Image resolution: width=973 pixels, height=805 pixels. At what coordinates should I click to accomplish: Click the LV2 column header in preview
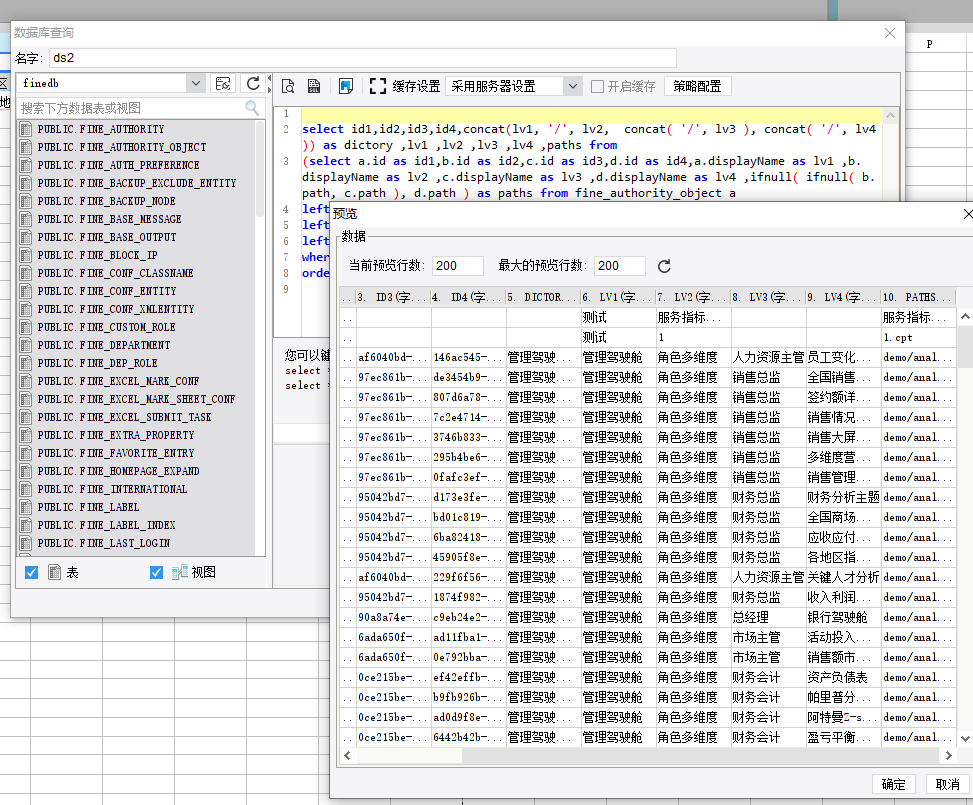click(694, 297)
